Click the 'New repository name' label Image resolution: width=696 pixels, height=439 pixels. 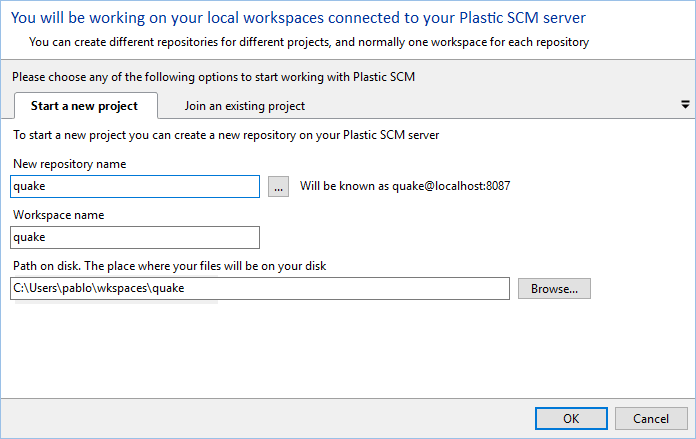(70, 164)
